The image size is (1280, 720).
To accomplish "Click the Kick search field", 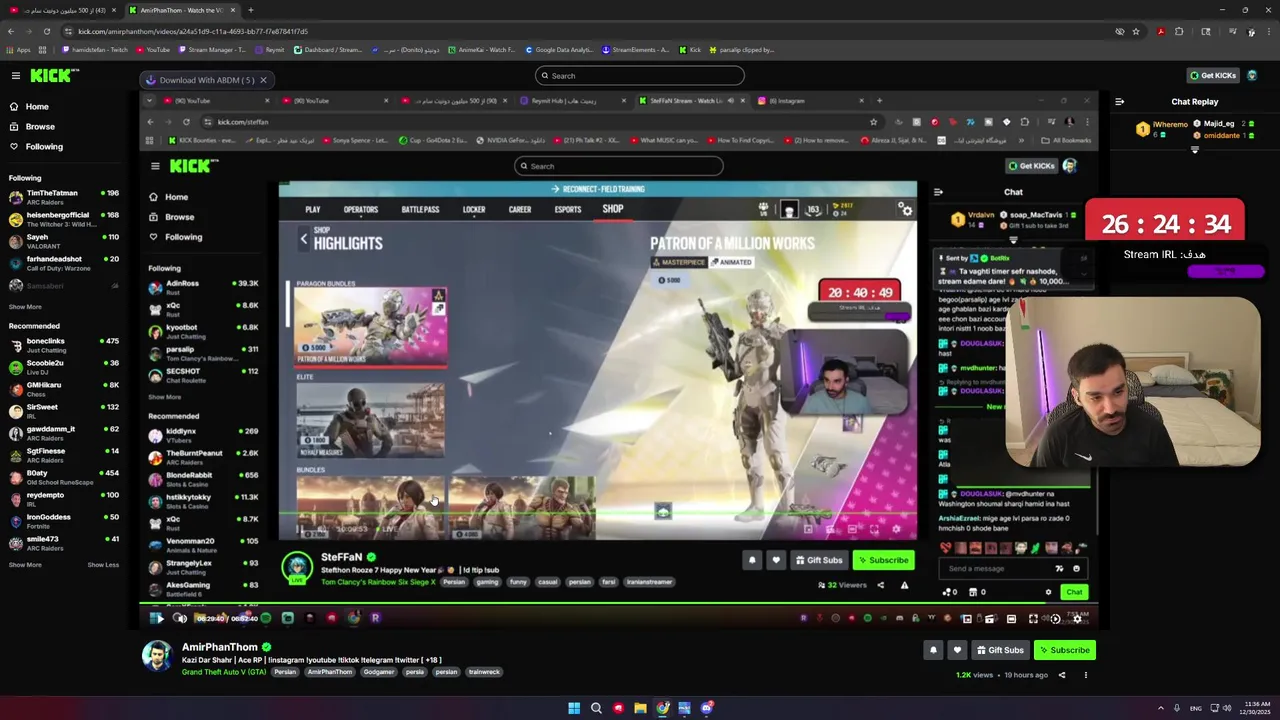I will (640, 76).
